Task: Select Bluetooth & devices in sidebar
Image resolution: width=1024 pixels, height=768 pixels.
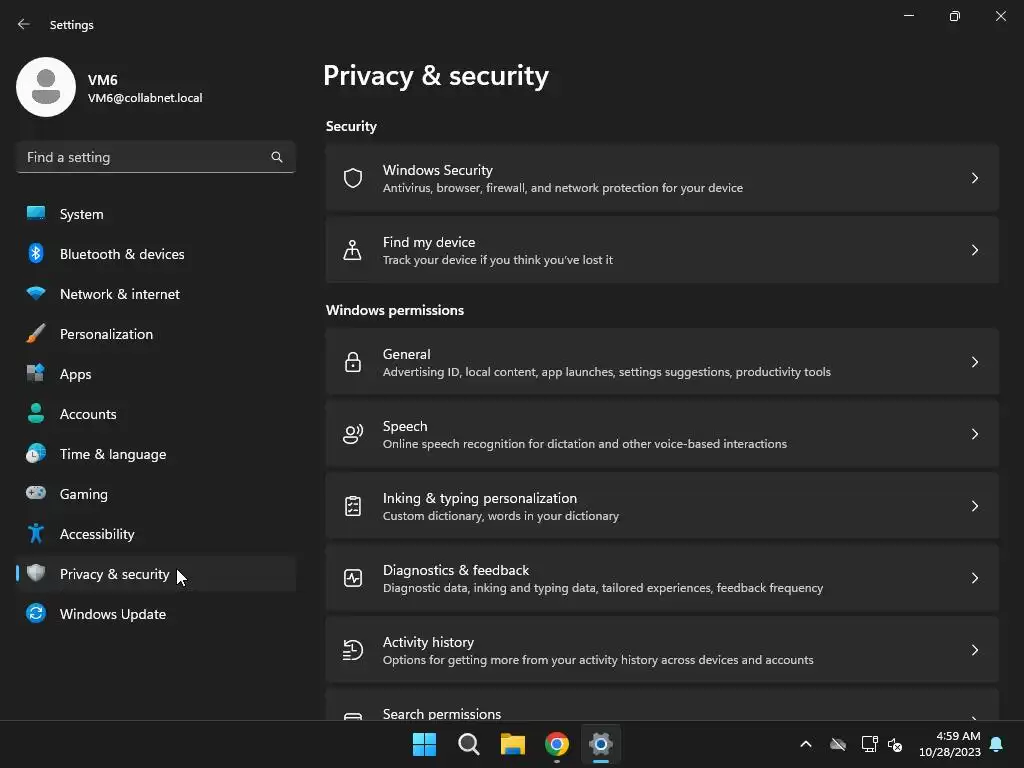Action: 156,254
